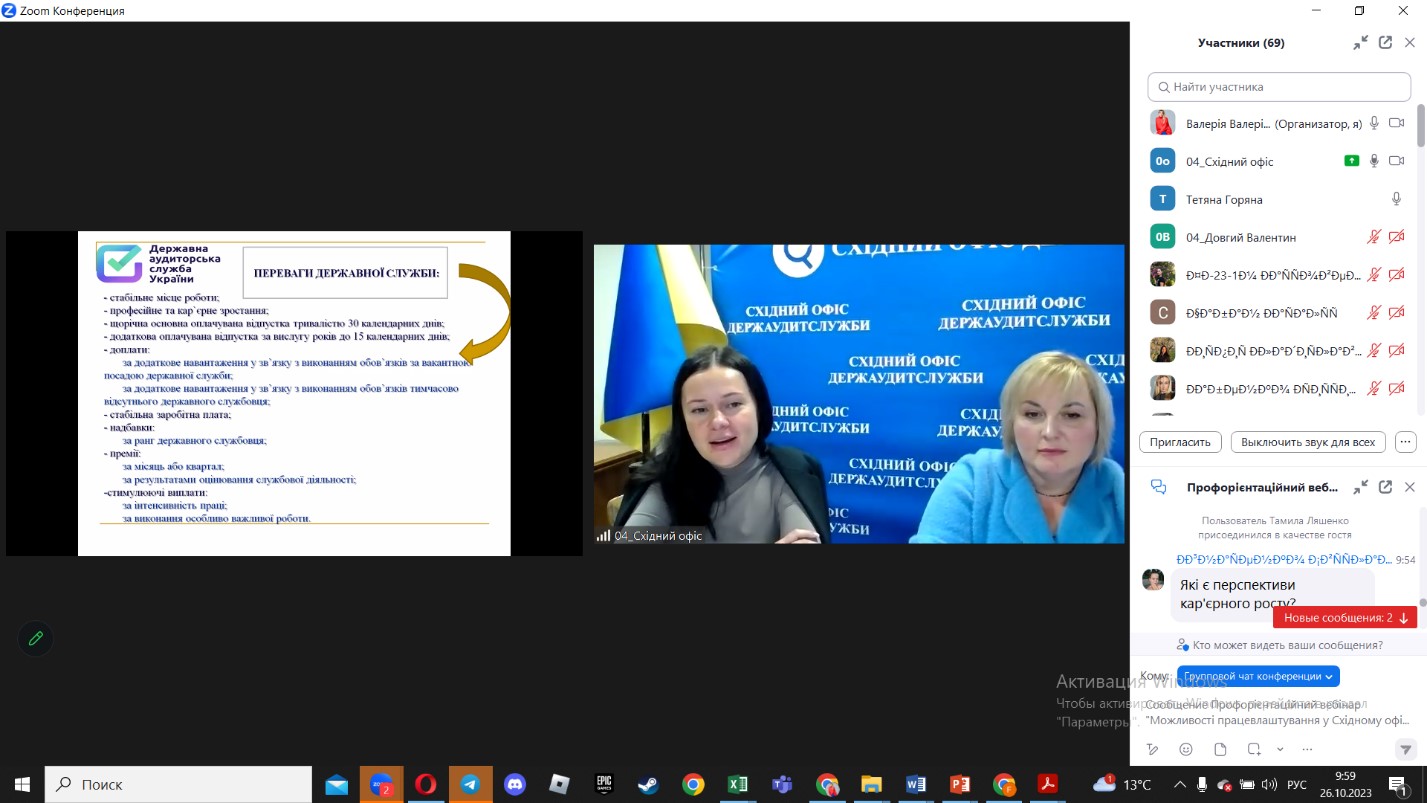Click the green annotation pencil button
The image size is (1427, 803).
pos(36,638)
